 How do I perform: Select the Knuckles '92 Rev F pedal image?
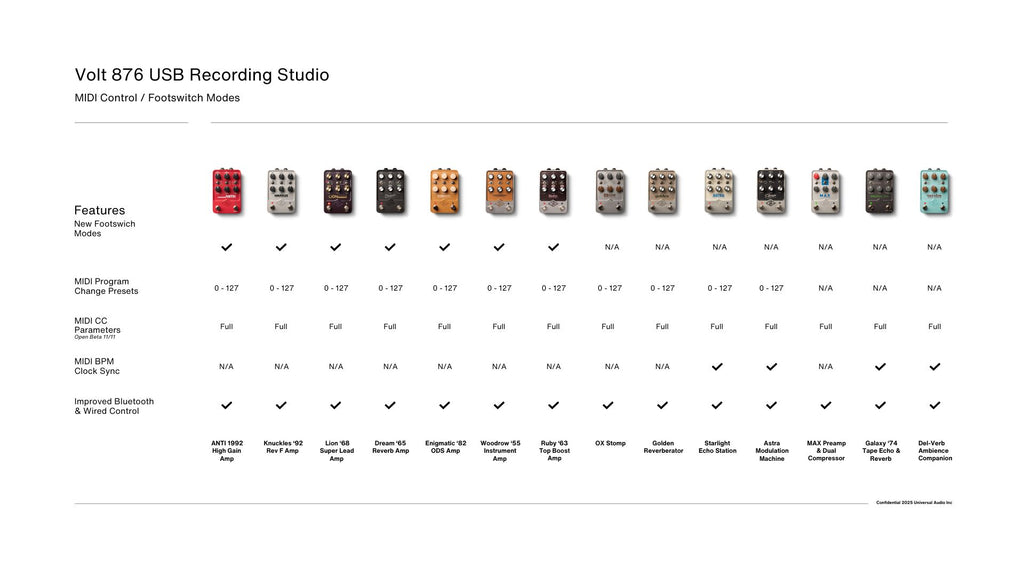[281, 191]
